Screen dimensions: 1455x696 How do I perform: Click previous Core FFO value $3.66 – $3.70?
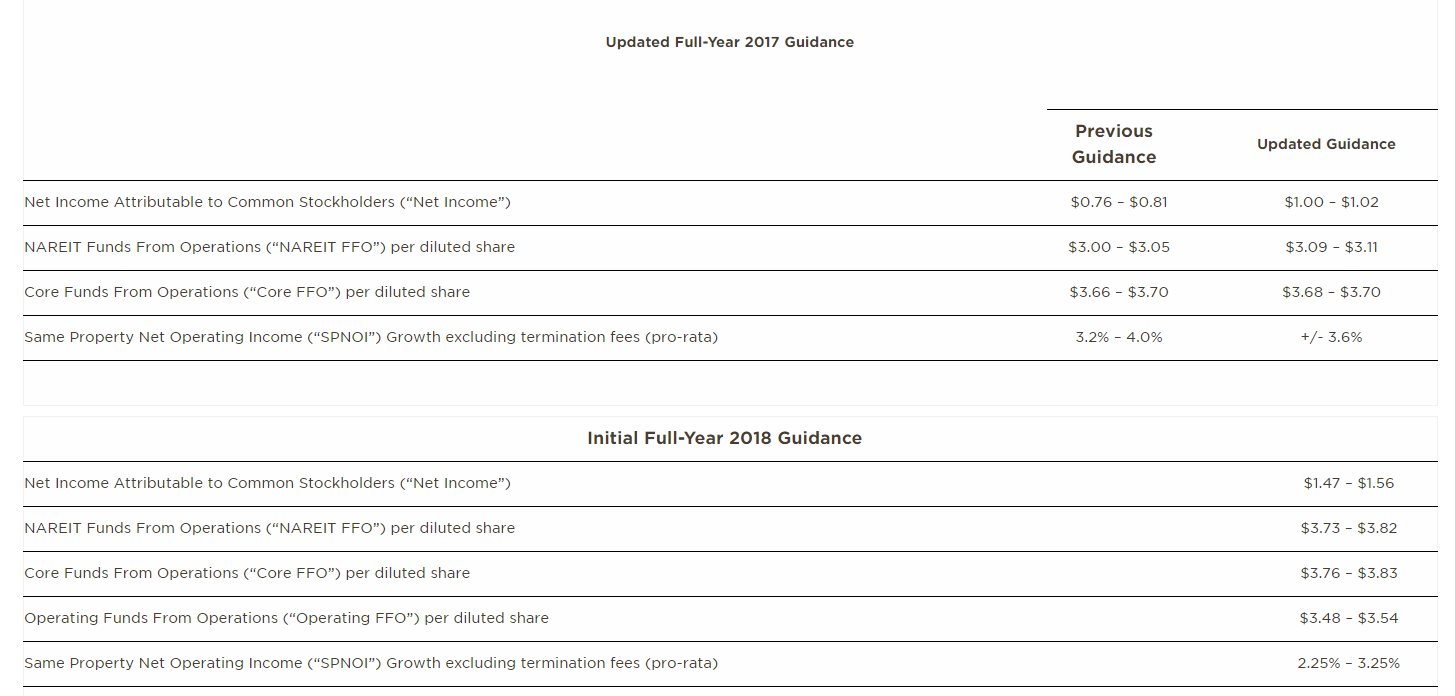point(1118,292)
